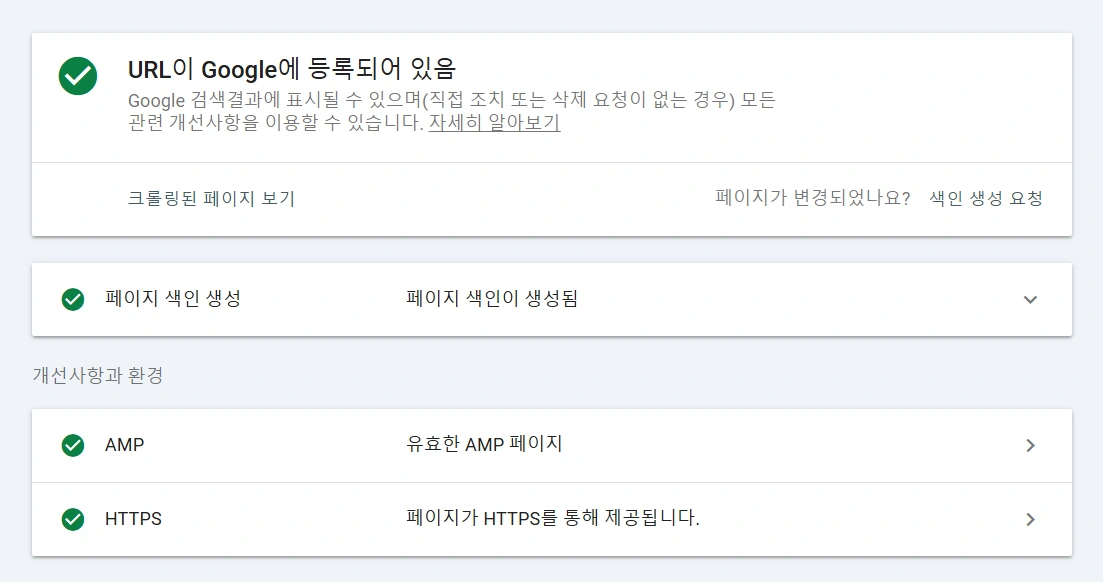1103x582 pixels.
Task: Click the large green check icon beside the URL status title
Action: [78, 76]
